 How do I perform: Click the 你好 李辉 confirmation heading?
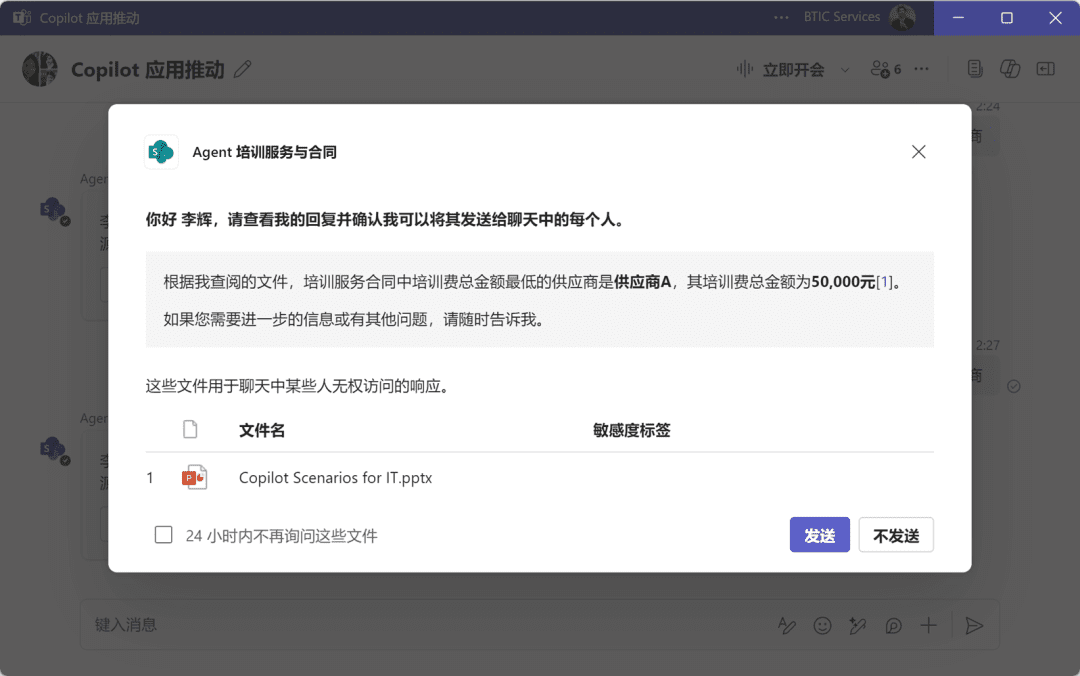(386, 220)
